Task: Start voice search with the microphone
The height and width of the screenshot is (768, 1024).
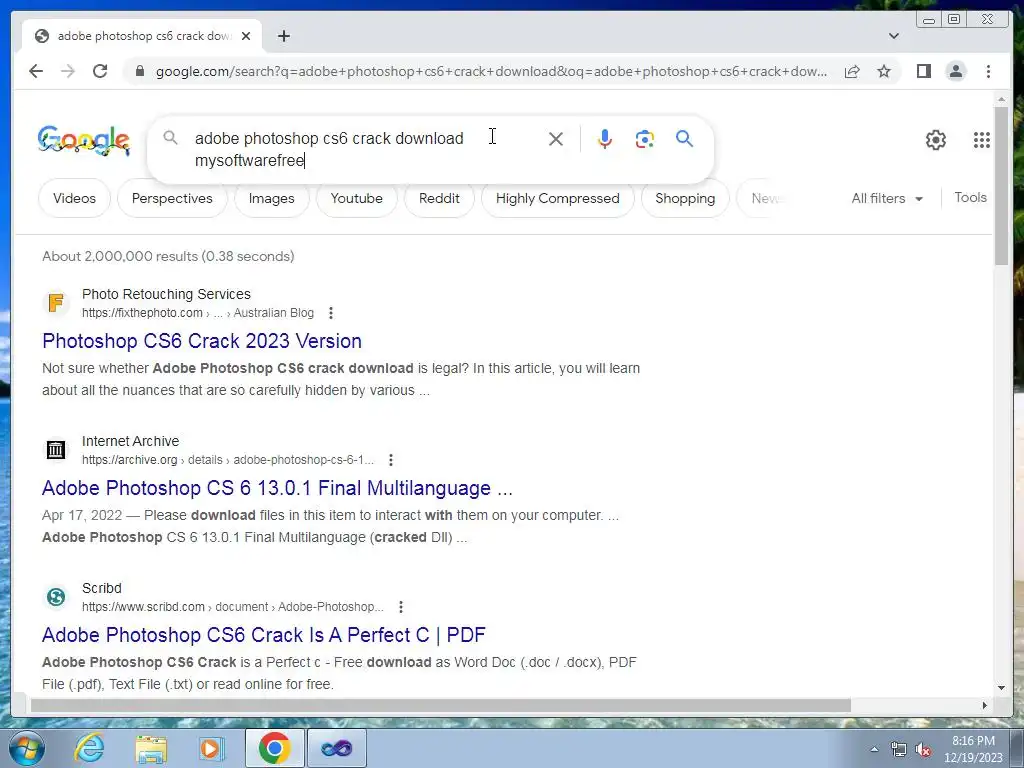Action: [605, 138]
